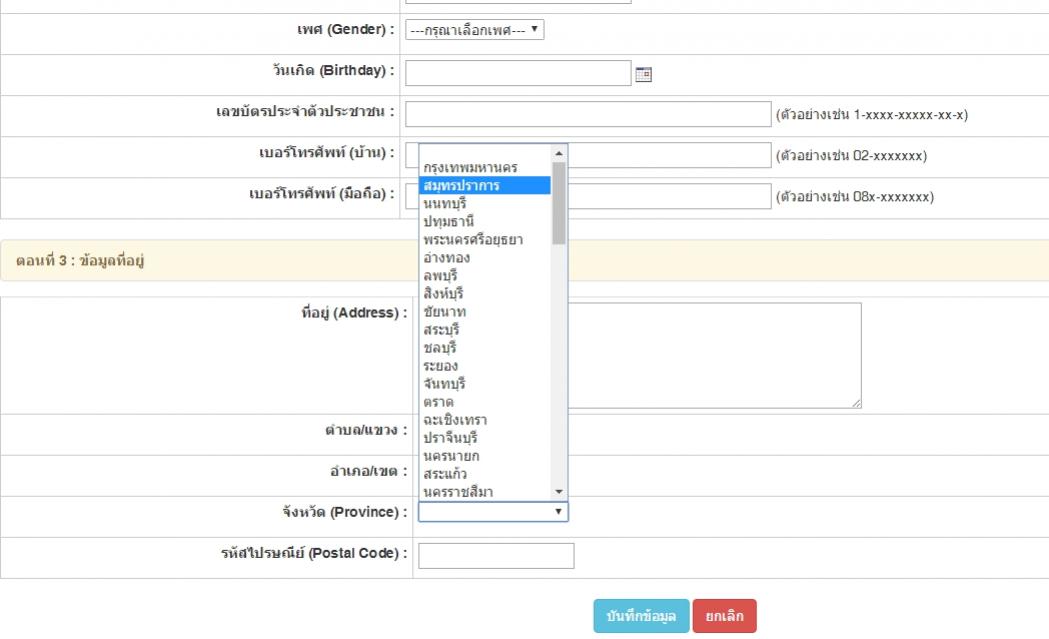This screenshot has width=1049, height=639.
Task: Open the birthday calendar picker icon
Action: [x=644, y=73]
